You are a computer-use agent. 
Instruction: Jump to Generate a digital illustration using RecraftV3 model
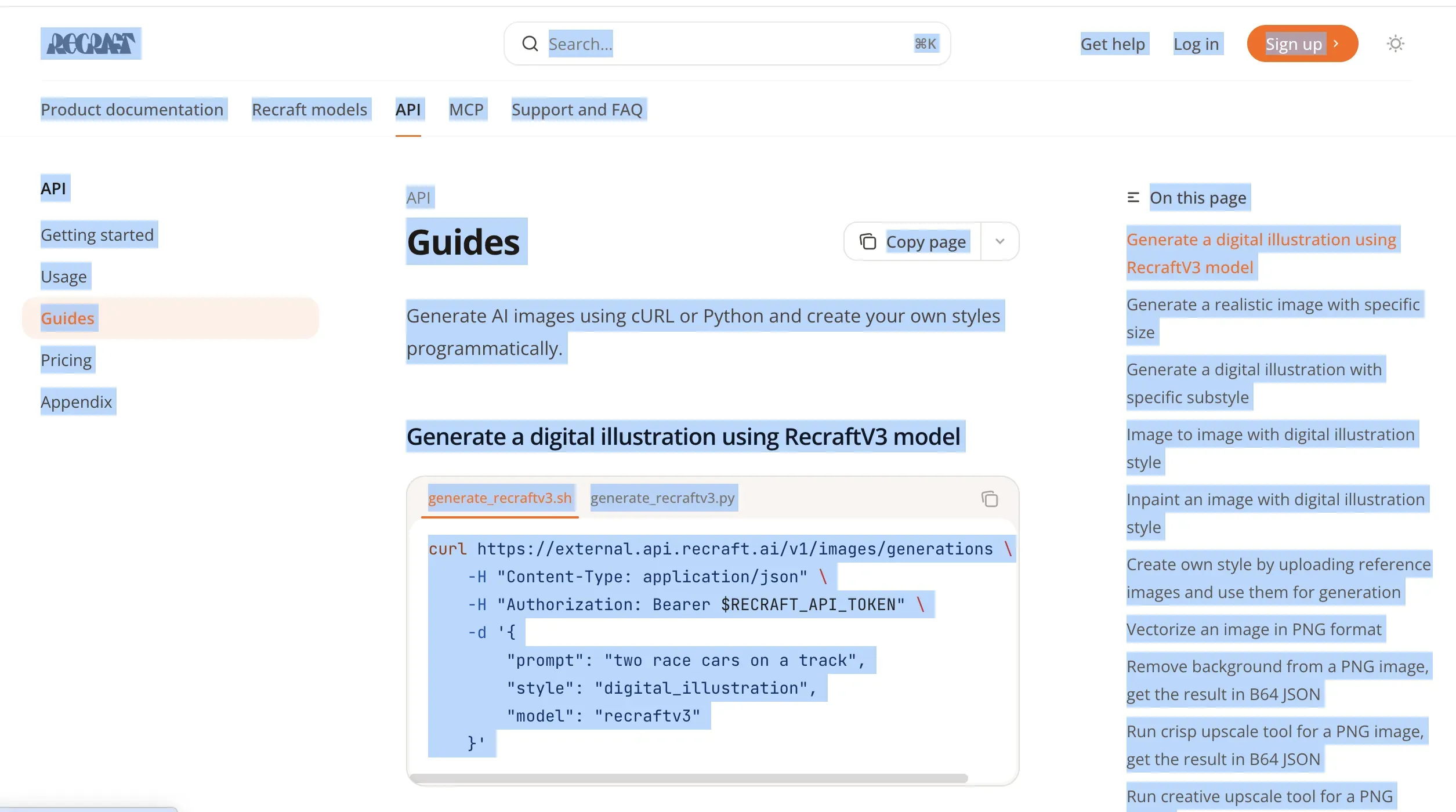coord(1261,253)
